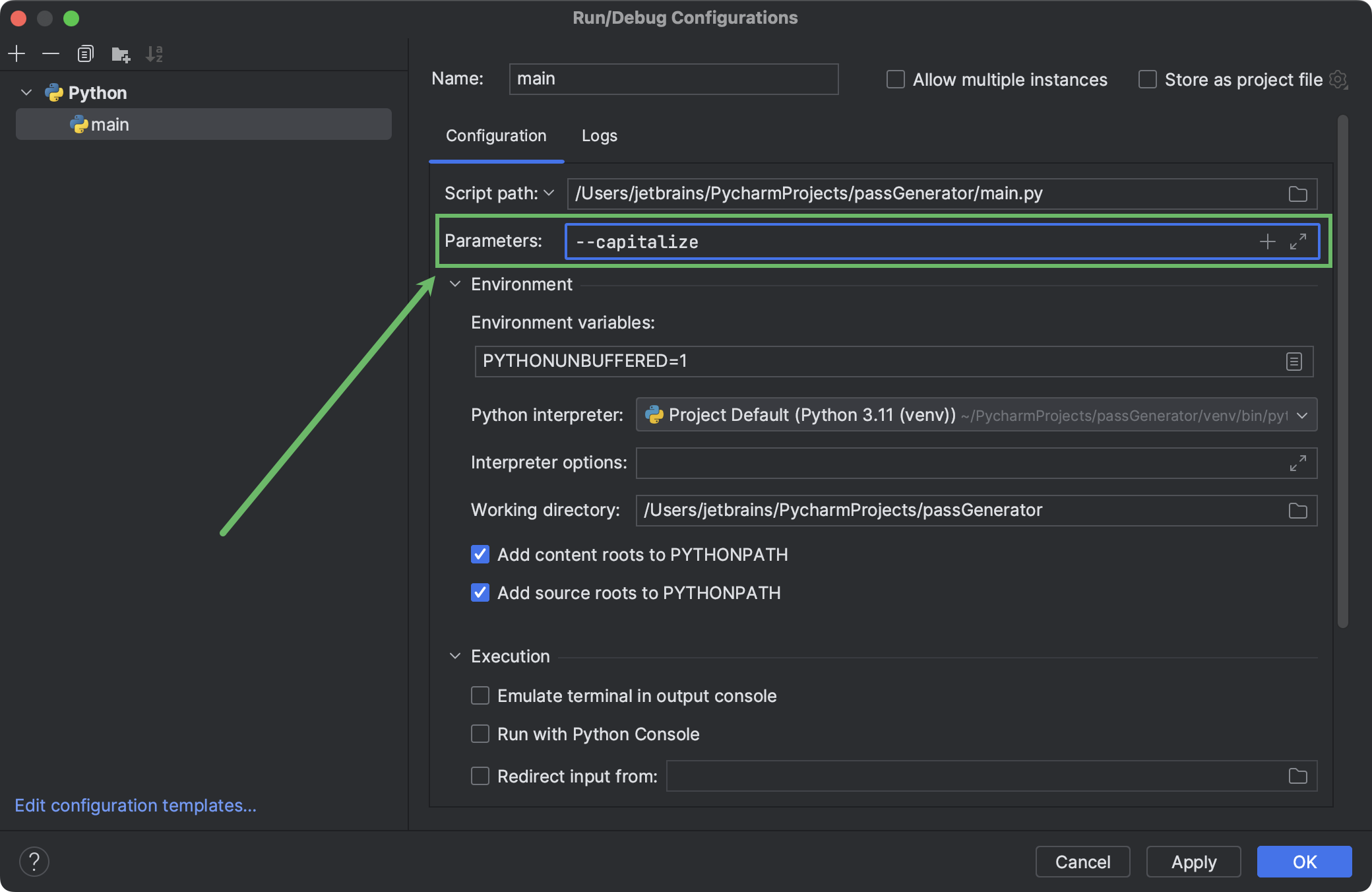Switch to the Logs tab

pos(600,135)
